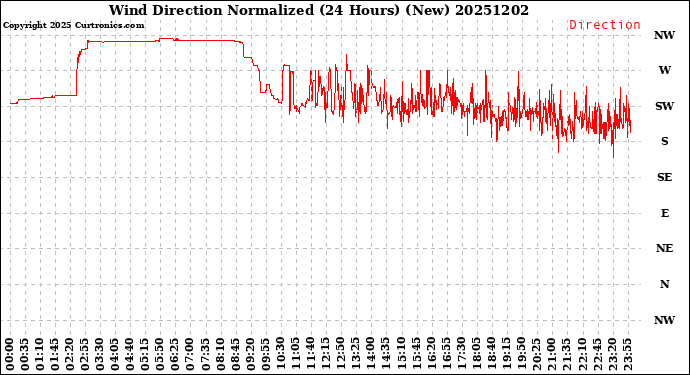
Task: Click the 02:20 time label
Action: 70,354
